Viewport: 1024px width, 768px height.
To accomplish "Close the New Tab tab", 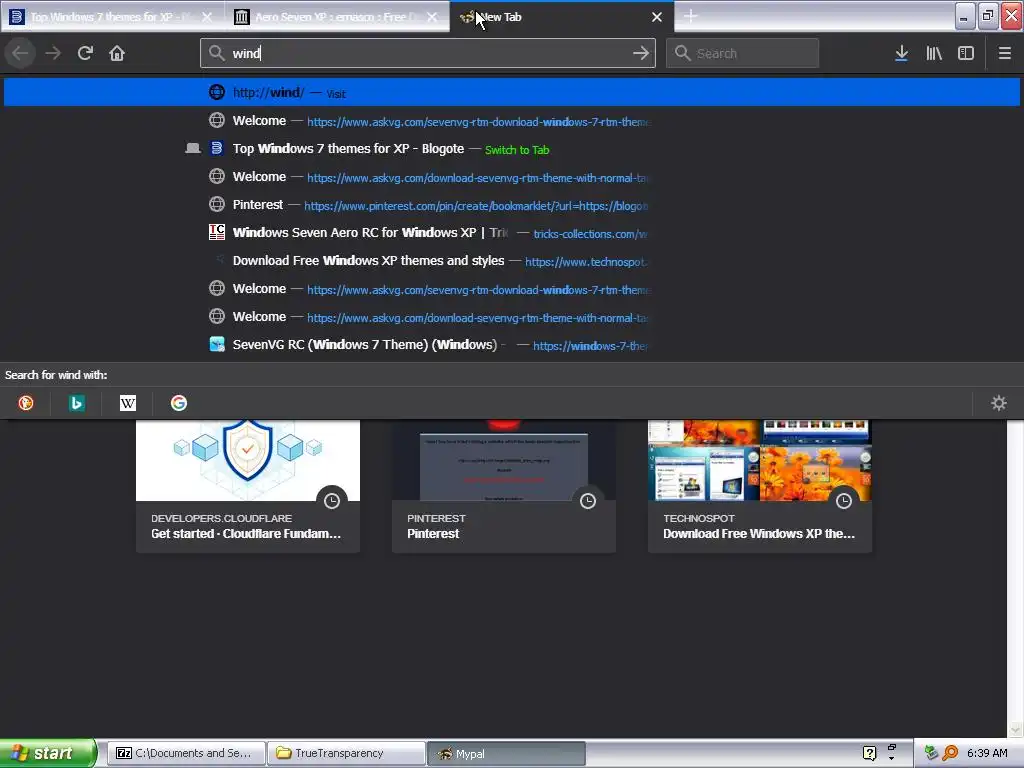I will [x=657, y=17].
